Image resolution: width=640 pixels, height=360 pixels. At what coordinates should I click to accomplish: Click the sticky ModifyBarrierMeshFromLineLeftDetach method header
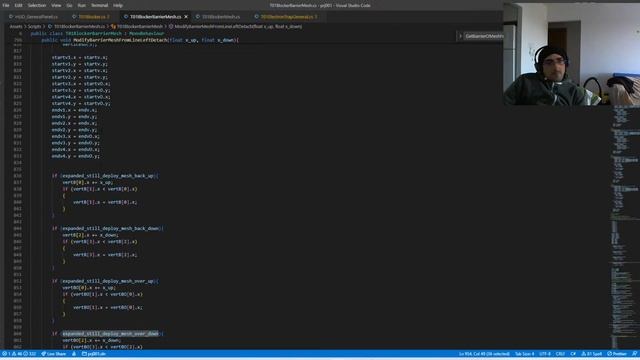click(x=140, y=40)
